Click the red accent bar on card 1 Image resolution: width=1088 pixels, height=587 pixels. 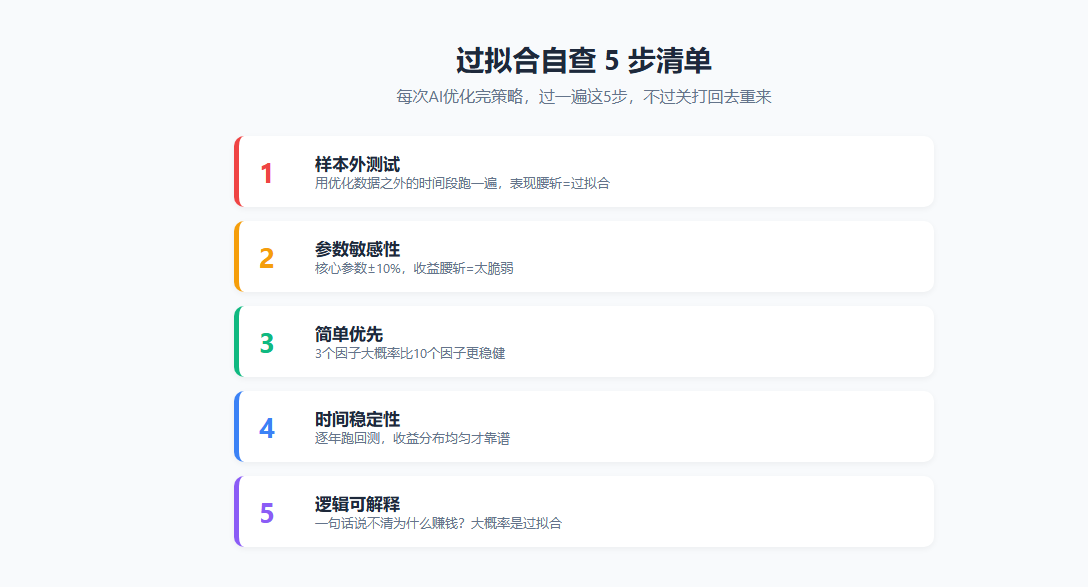point(237,171)
